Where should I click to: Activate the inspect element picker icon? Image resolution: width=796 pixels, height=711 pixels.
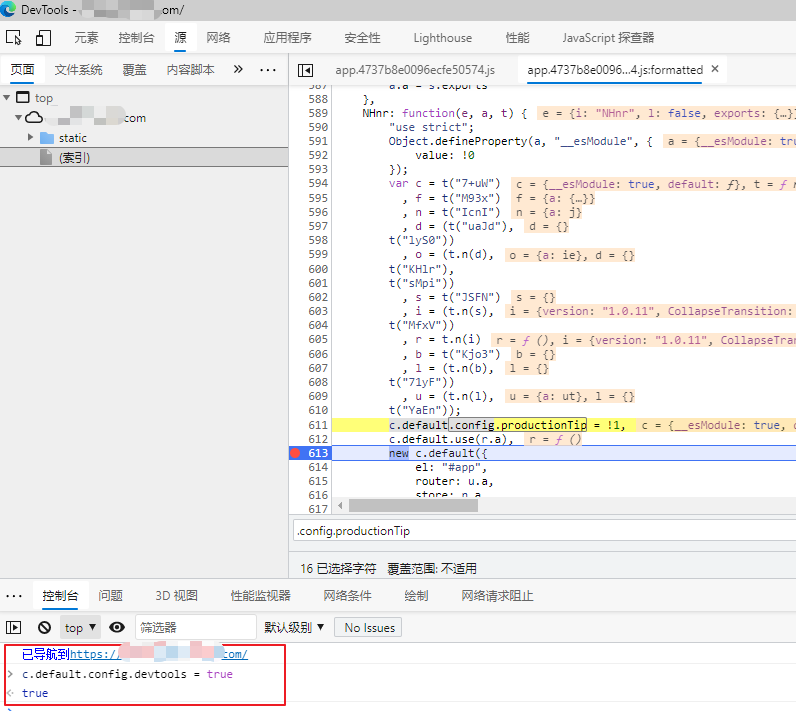click(14, 38)
